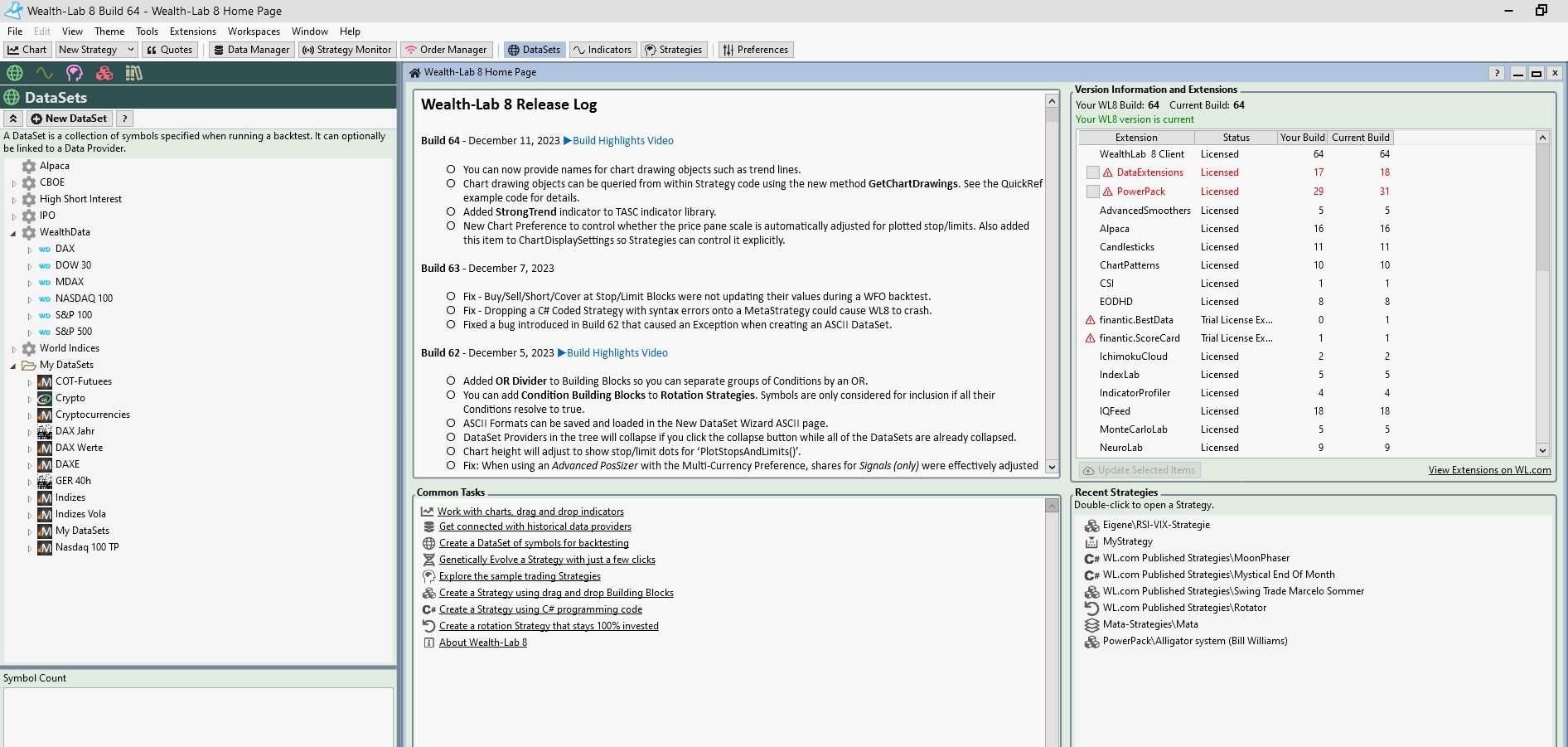The height and width of the screenshot is (747, 1568).
Task: Open the Theme menu
Action: [109, 32]
